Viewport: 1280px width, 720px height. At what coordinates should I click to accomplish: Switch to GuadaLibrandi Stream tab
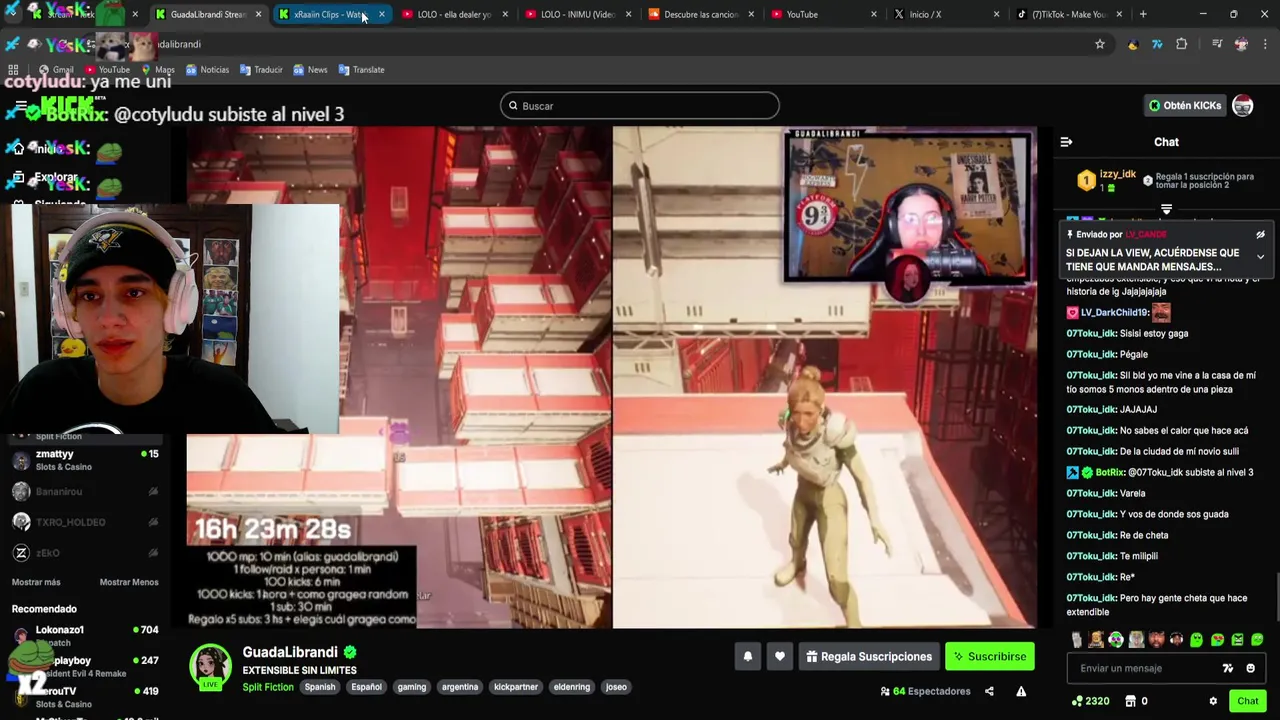[208, 14]
